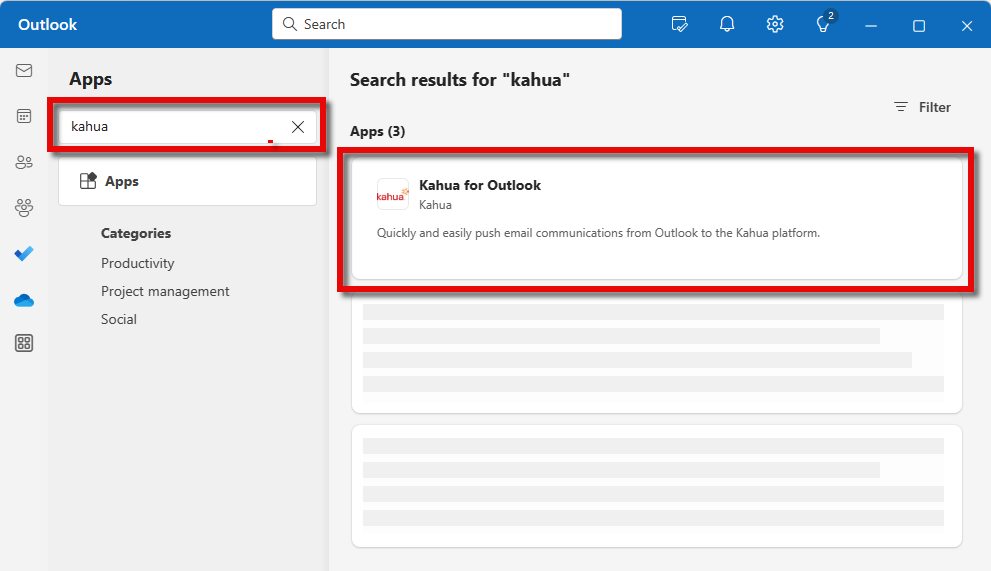Open the More apps grid icon
Viewport: 991px width, 571px height.
(24, 344)
